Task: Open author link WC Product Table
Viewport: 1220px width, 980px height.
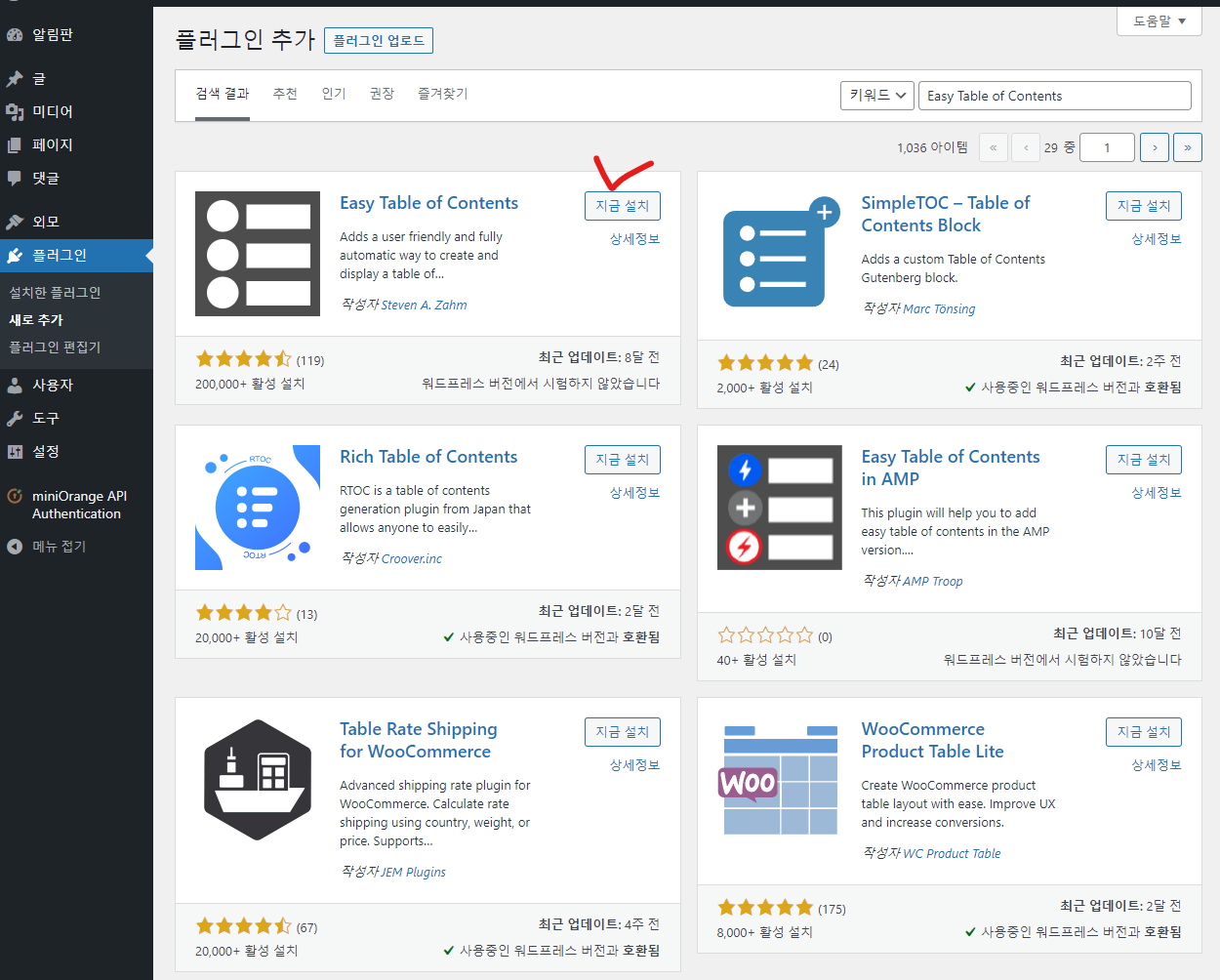Action: (x=952, y=854)
